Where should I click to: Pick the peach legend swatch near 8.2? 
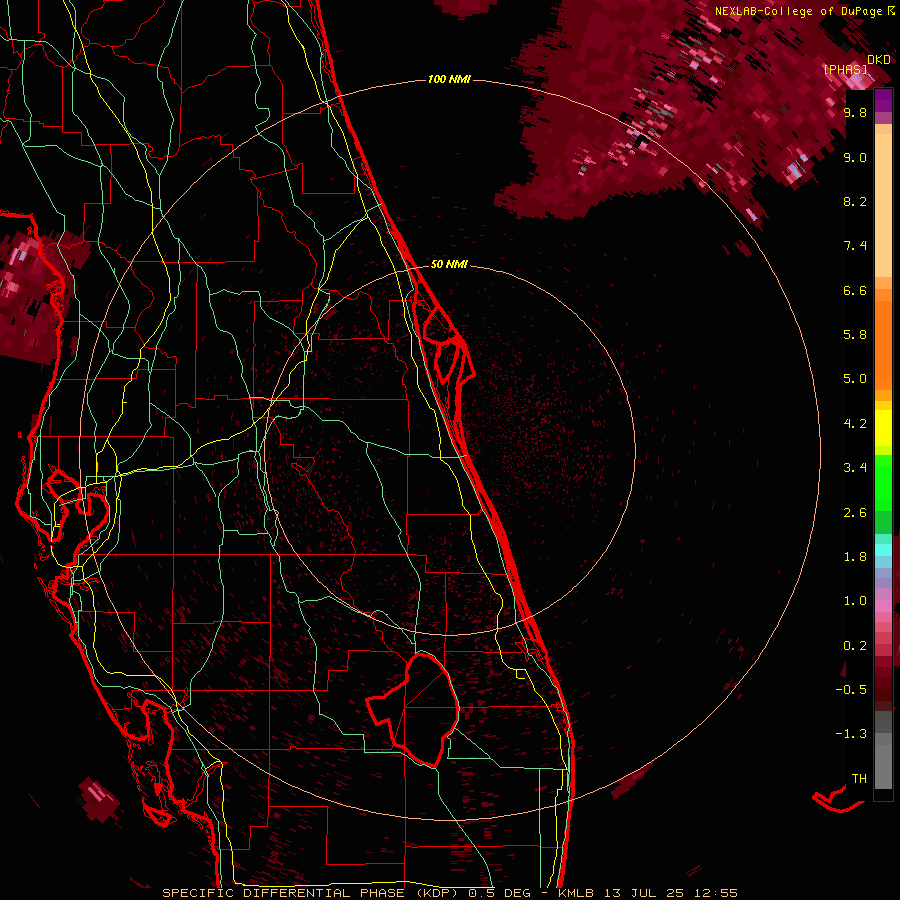(883, 207)
